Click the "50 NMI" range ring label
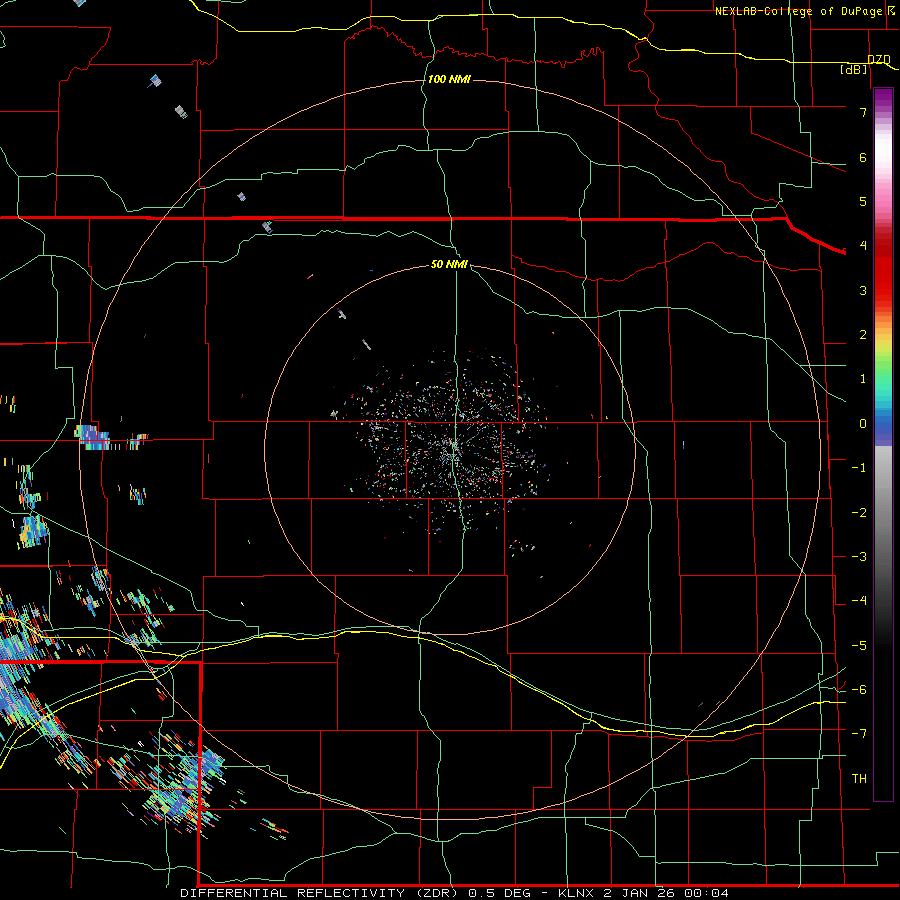900x900 pixels. (x=449, y=264)
